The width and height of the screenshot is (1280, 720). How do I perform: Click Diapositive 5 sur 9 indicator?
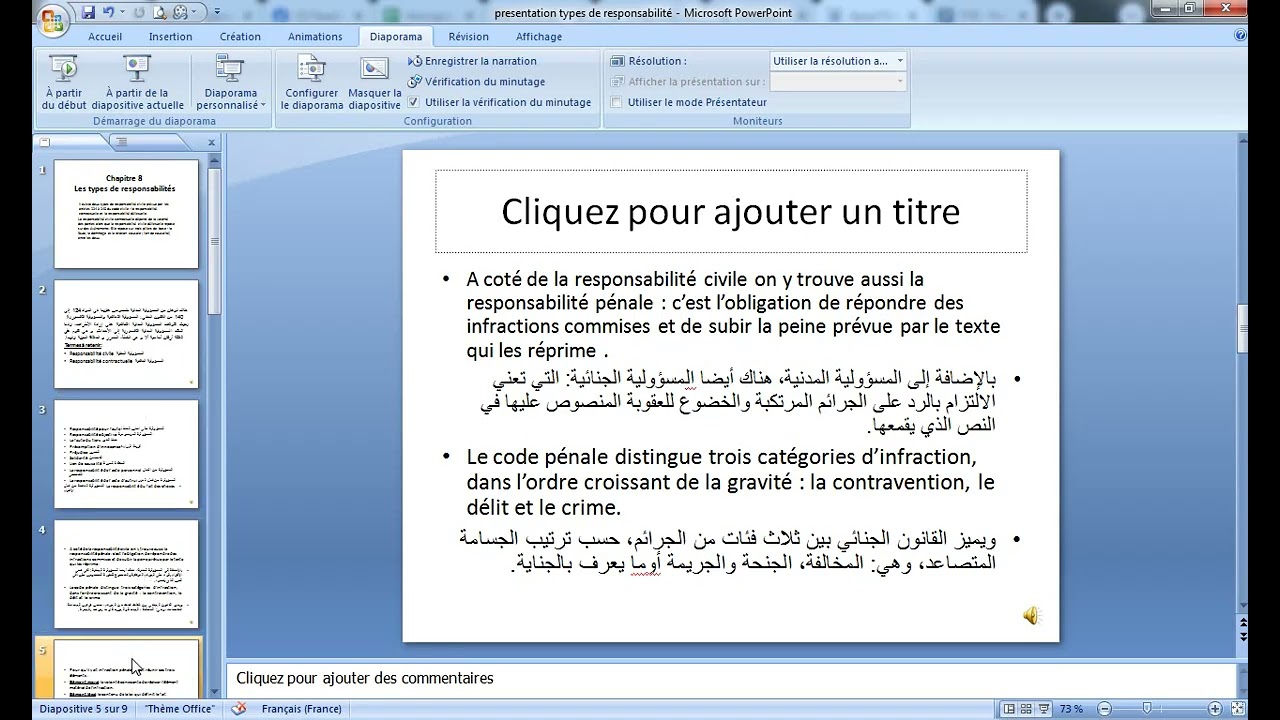(83, 709)
